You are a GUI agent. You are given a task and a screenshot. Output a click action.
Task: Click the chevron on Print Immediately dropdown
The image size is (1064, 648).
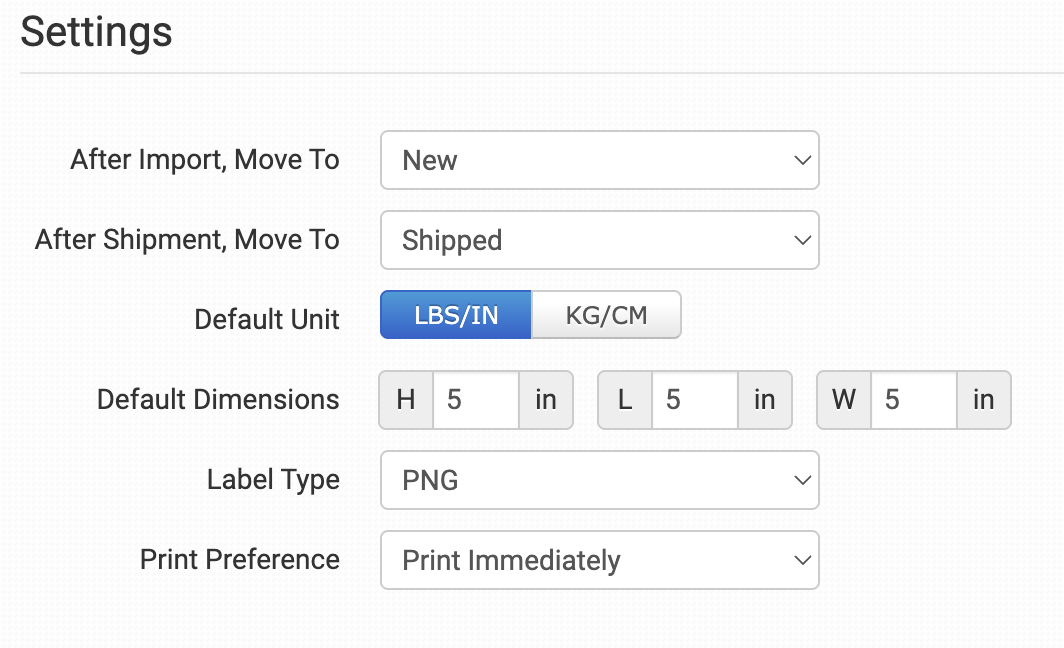click(801, 560)
